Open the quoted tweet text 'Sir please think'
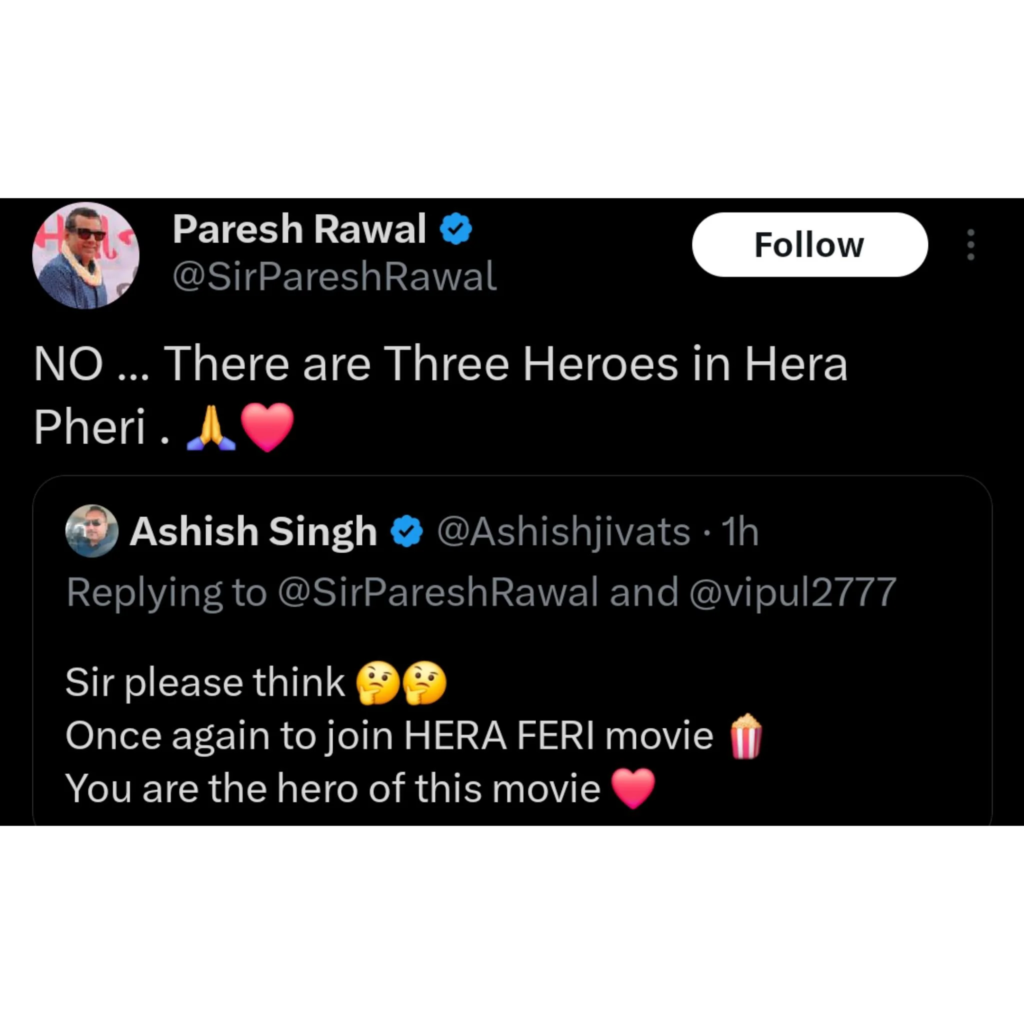Viewport: 1024px width, 1024px height. coord(205,683)
